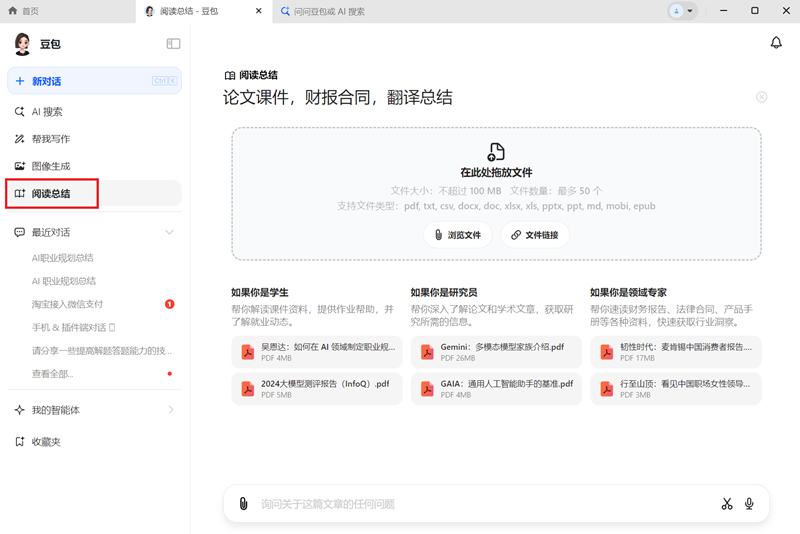Click 我的智能体 sparkle icon
This screenshot has height=534, width=800.
pos(19,410)
